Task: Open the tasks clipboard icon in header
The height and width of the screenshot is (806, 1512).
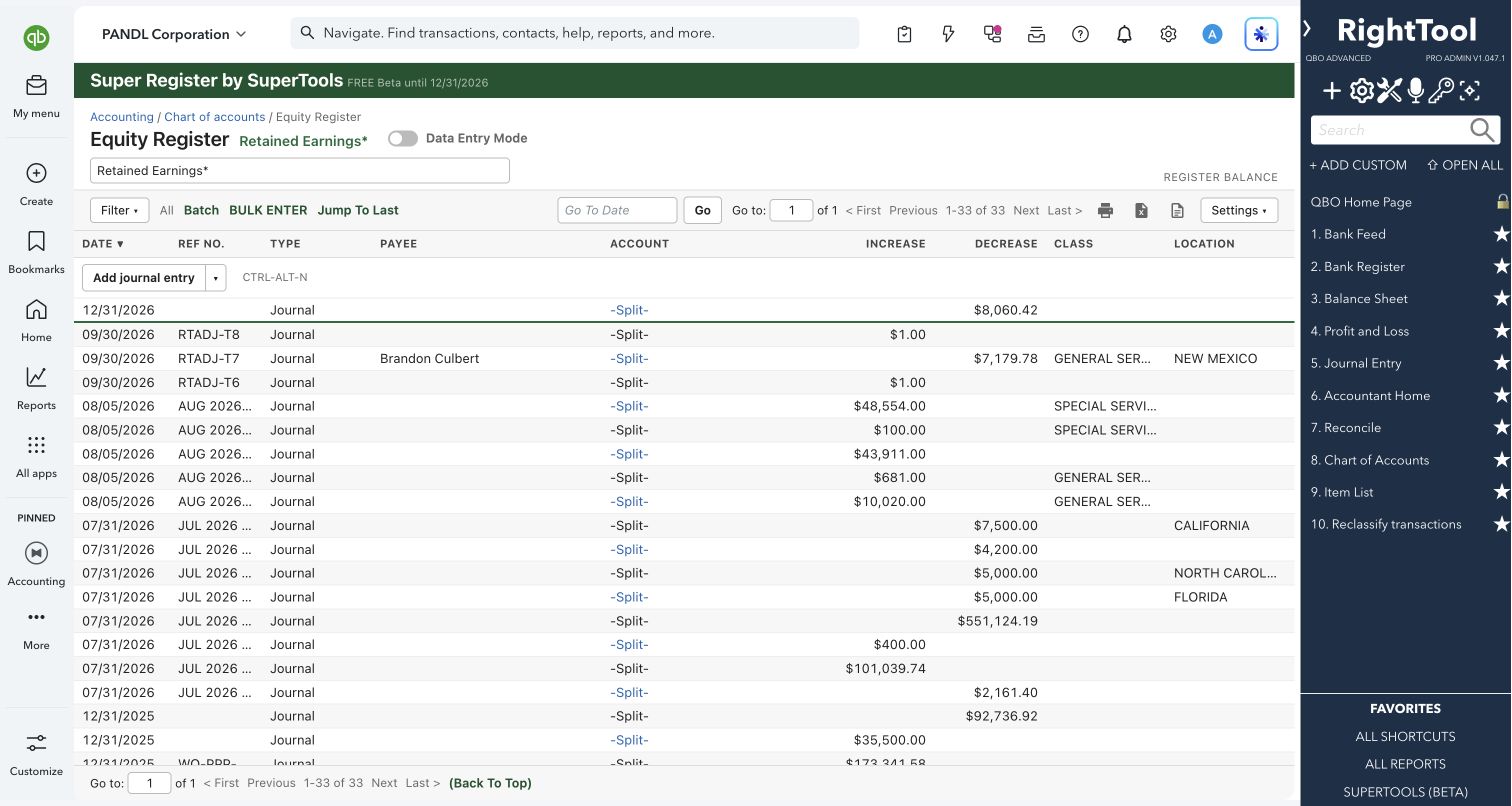Action: [904, 34]
